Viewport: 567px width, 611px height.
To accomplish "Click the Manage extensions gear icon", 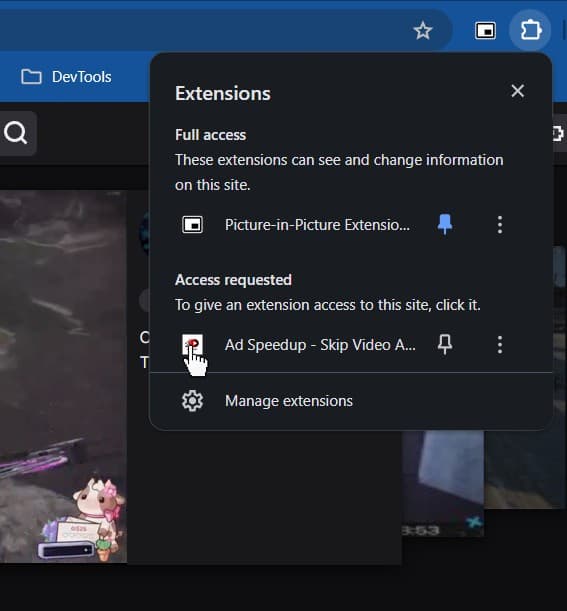I will pyautogui.click(x=193, y=401).
